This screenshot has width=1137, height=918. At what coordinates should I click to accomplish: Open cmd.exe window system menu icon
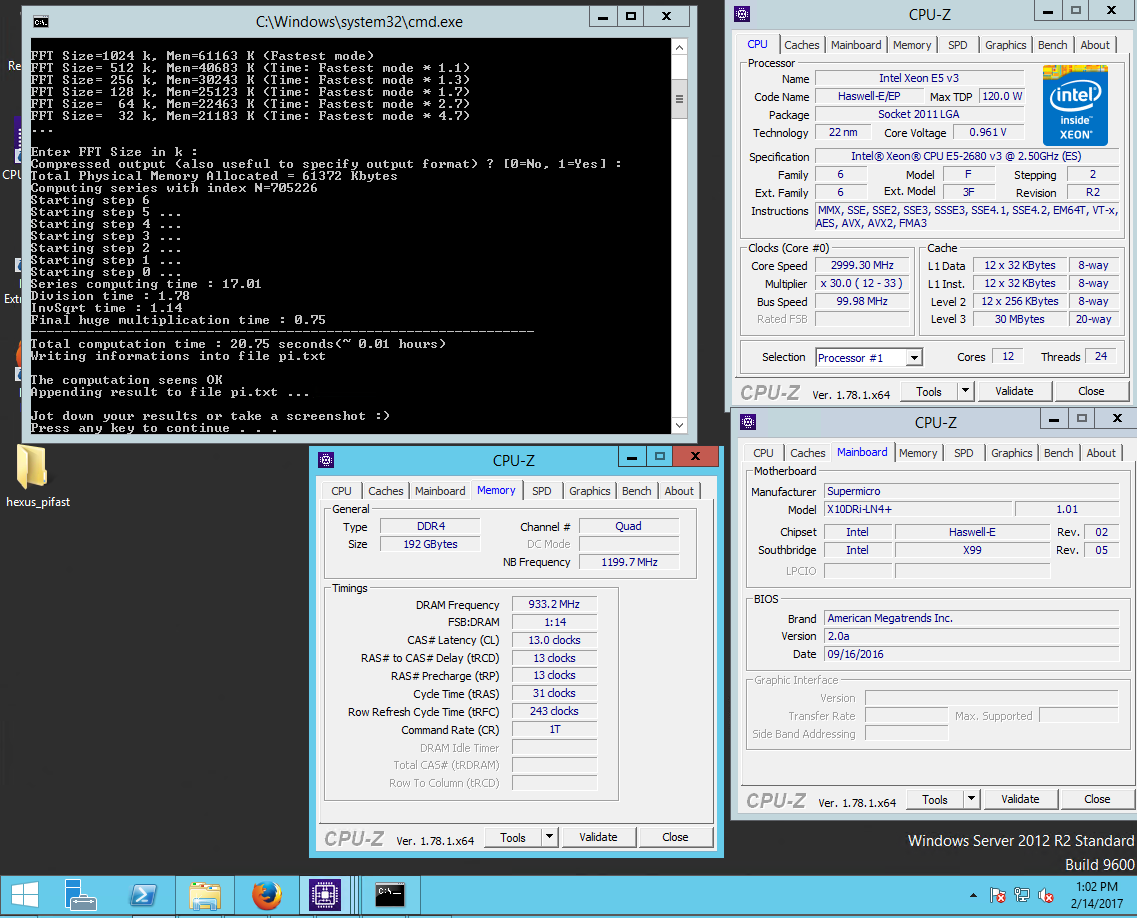(x=41, y=22)
